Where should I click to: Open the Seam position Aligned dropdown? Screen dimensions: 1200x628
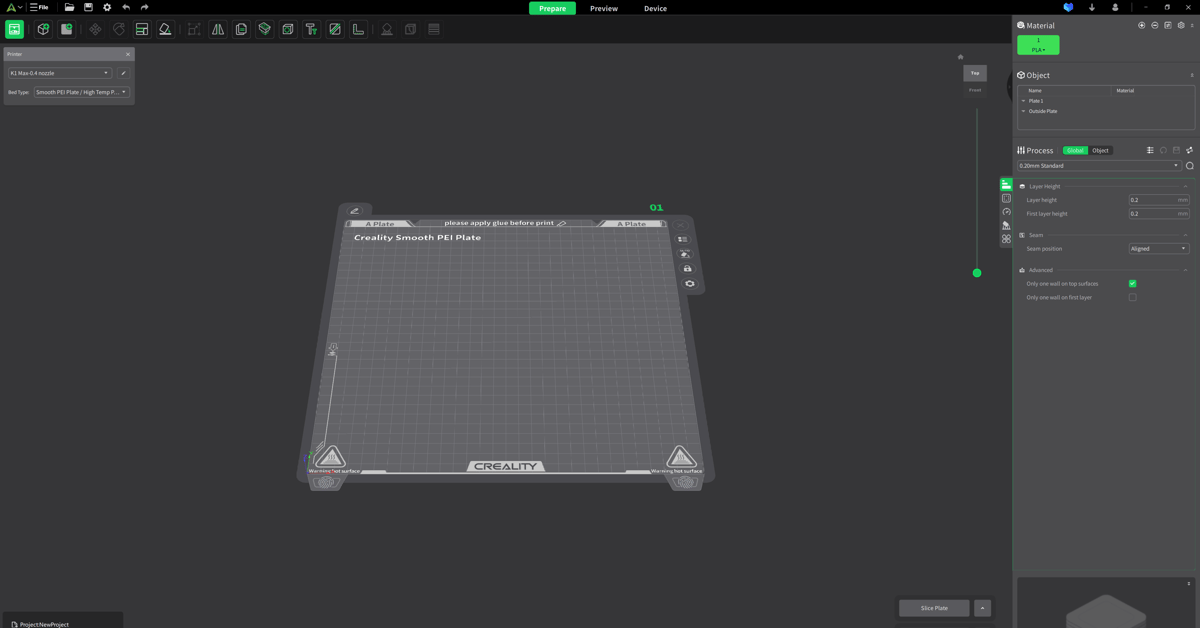coord(1158,249)
